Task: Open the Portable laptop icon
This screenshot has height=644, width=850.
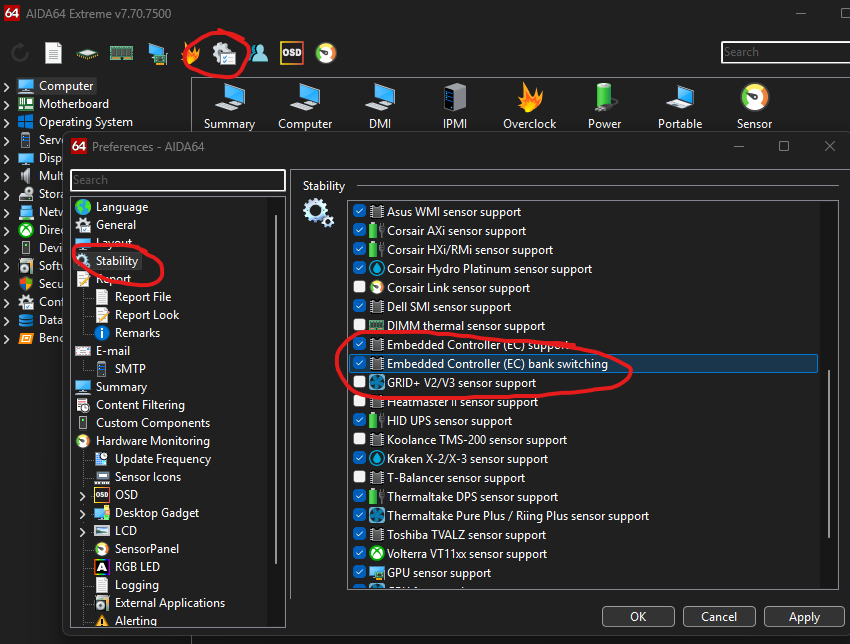Action: click(680, 107)
